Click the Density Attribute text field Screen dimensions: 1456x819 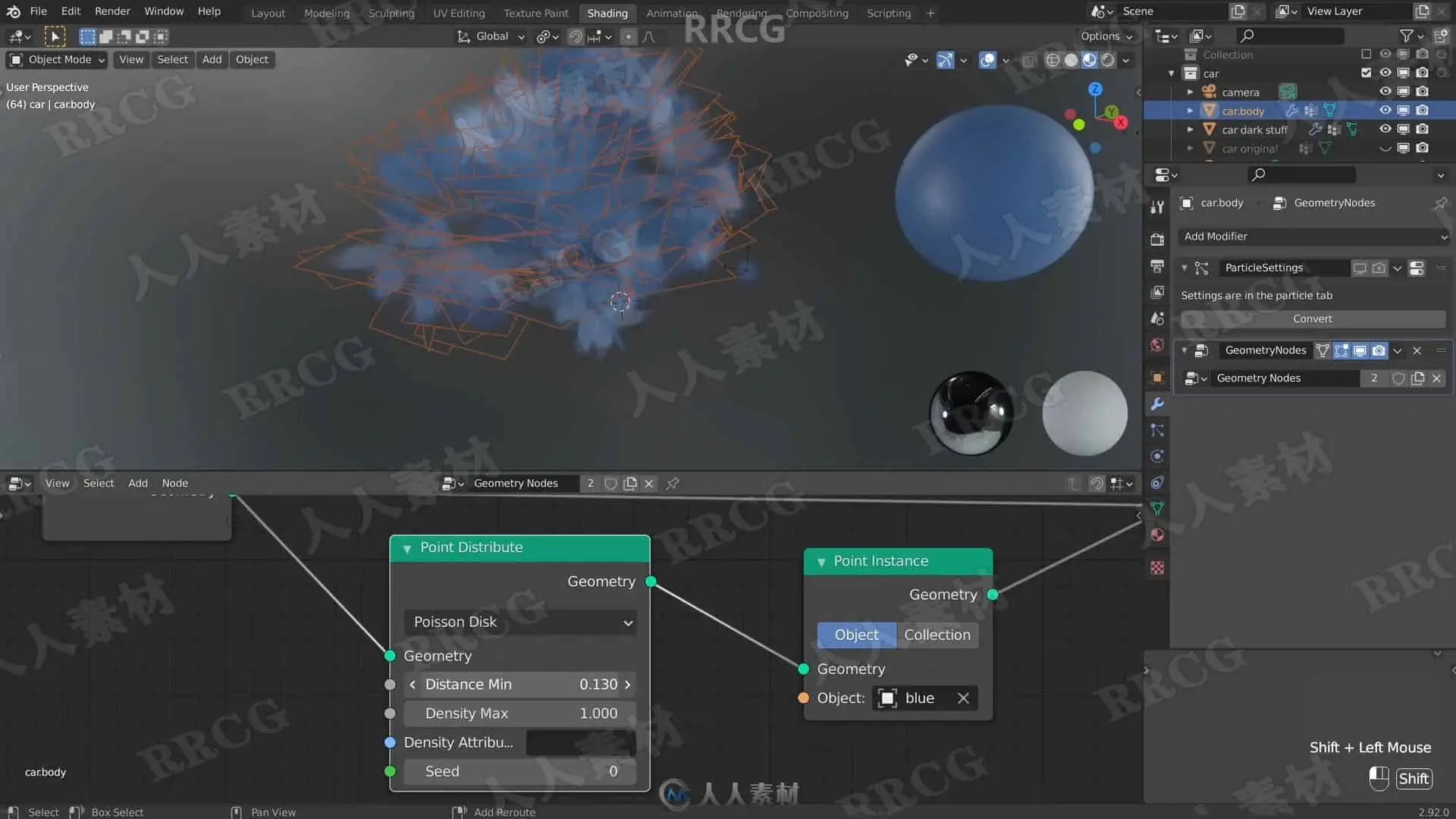click(x=580, y=743)
